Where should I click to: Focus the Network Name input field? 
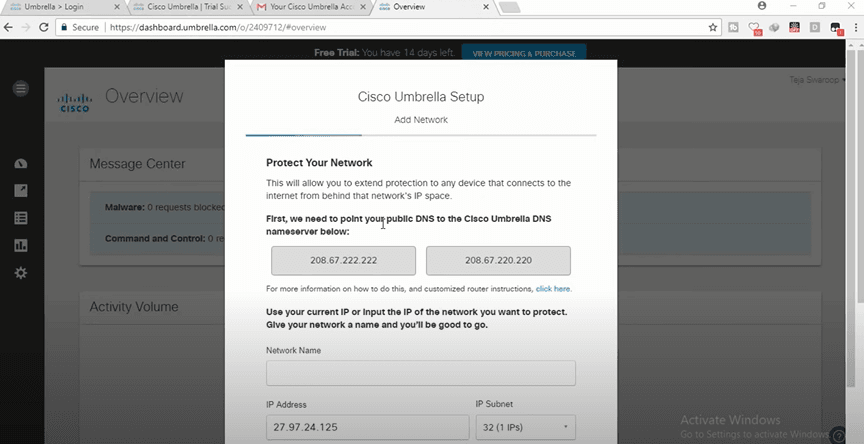tap(421, 373)
